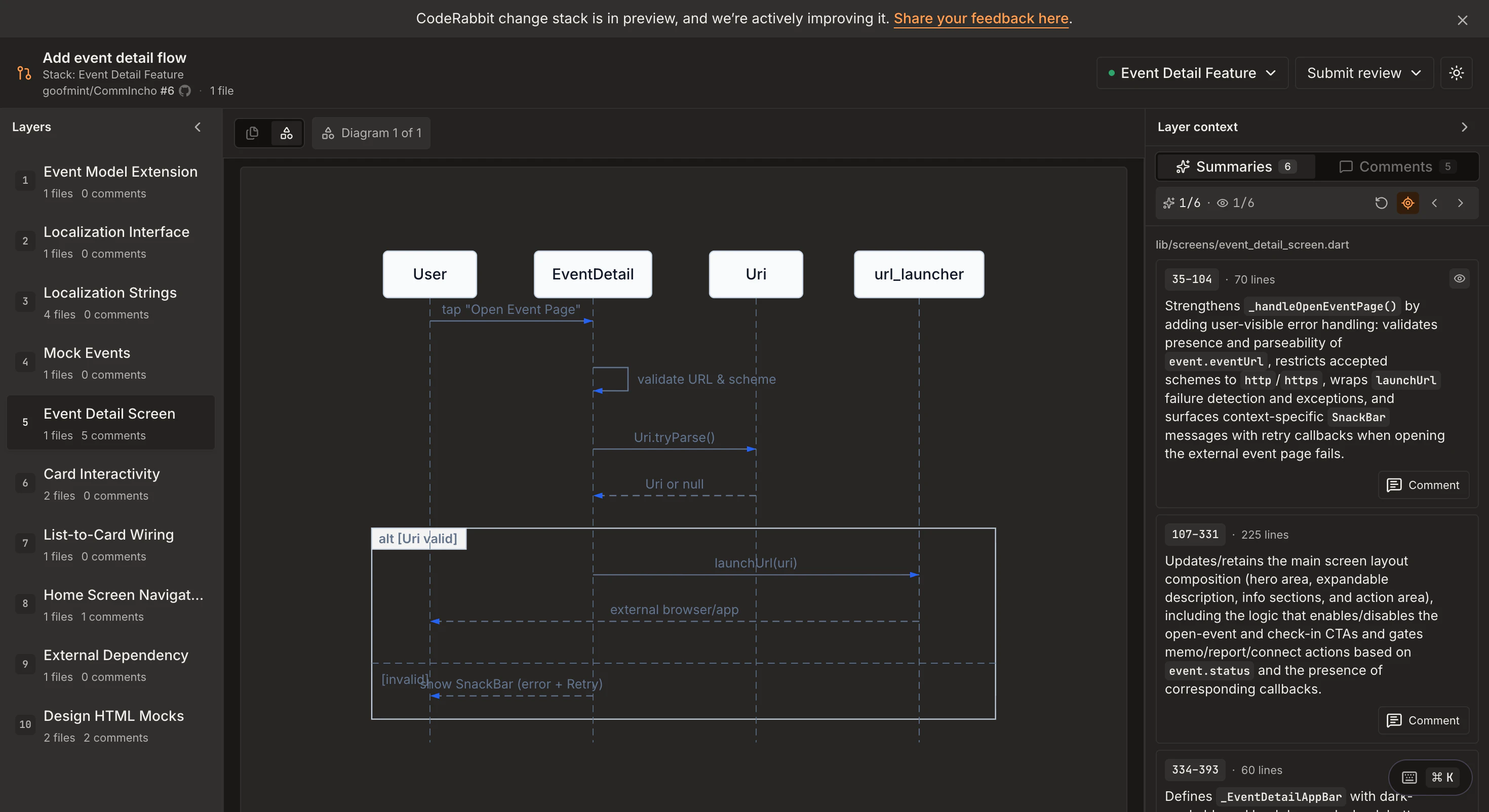The width and height of the screenshot is (1489, 812).
Task: Open the Share your feedback here link
Action: pyautogui.click(x=981, y=19)
